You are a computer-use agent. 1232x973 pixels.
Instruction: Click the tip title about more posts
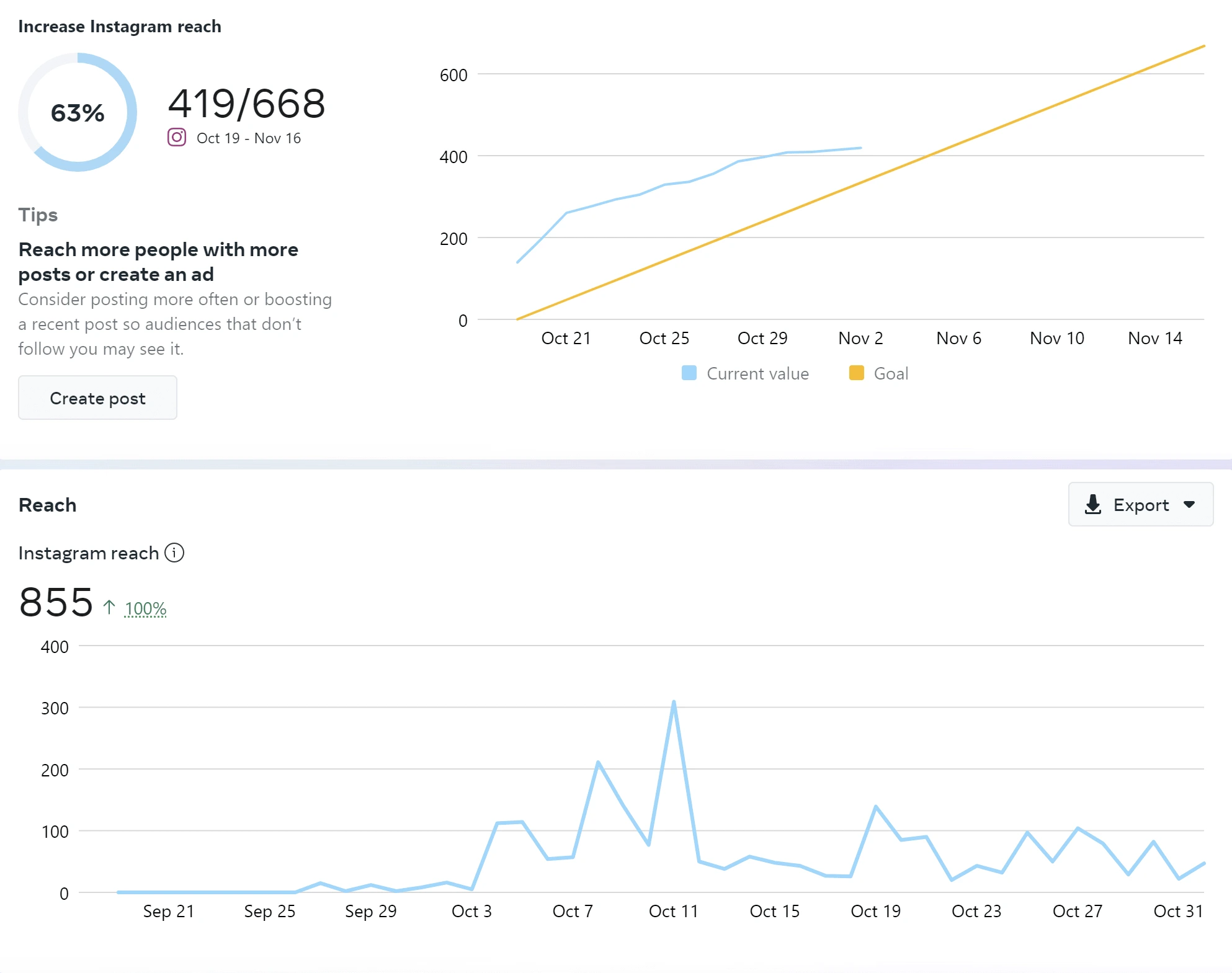pyautogui.click(x=158, y=262)
